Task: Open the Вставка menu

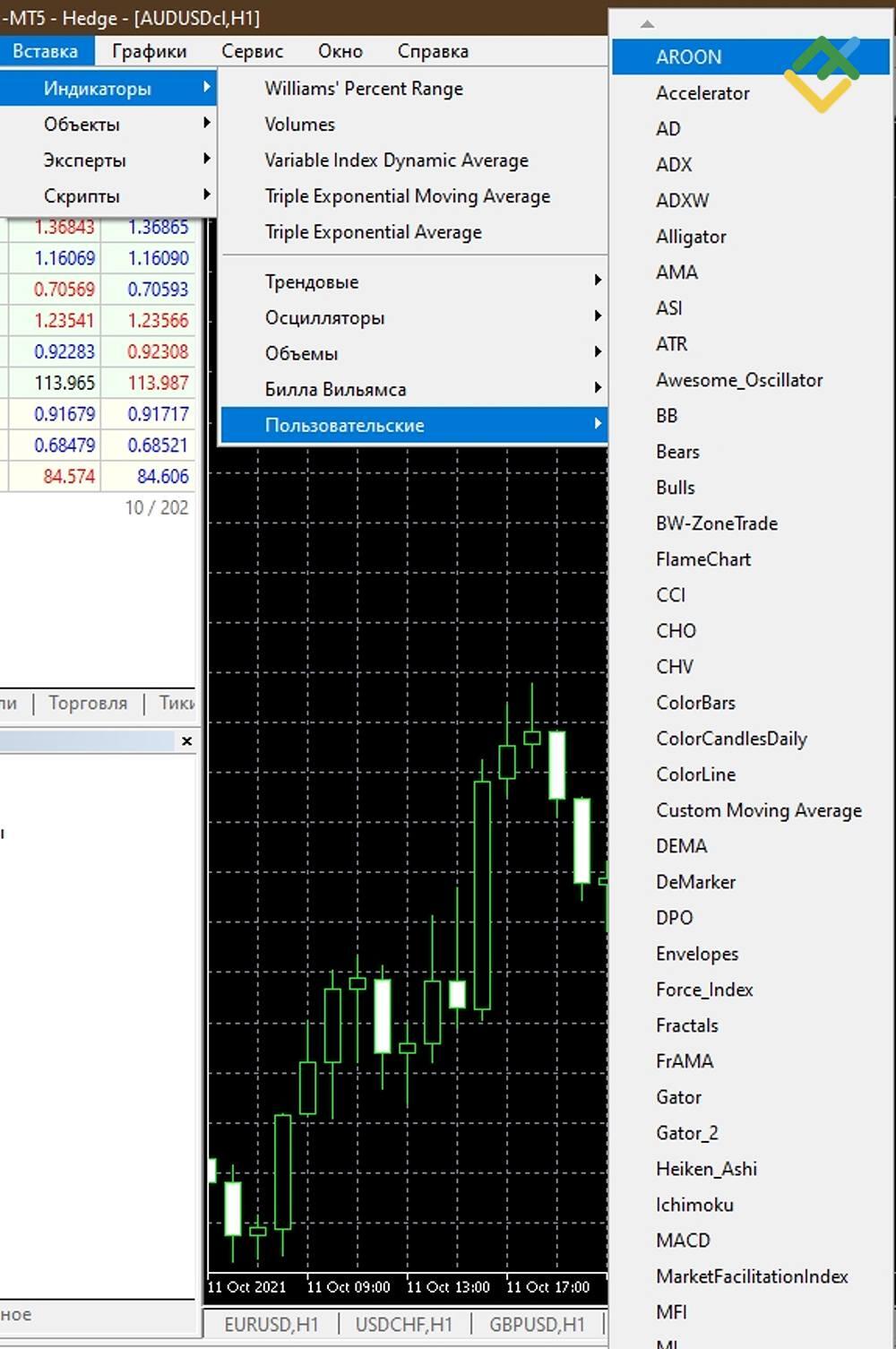Action: pyautogui.click(x=46, y=51)
